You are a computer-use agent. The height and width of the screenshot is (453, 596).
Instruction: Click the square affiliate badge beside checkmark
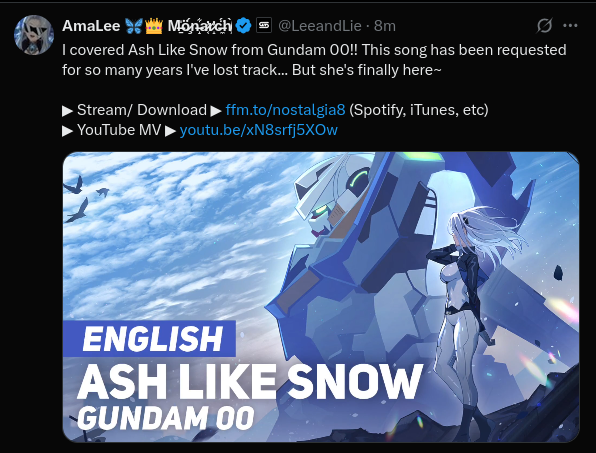point(264,25)
